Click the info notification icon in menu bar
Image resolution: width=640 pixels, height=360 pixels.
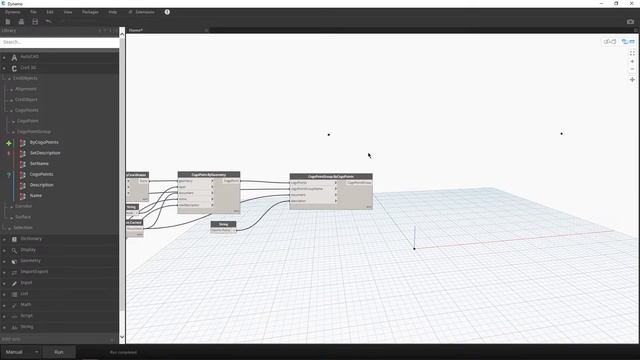(167, 12)
